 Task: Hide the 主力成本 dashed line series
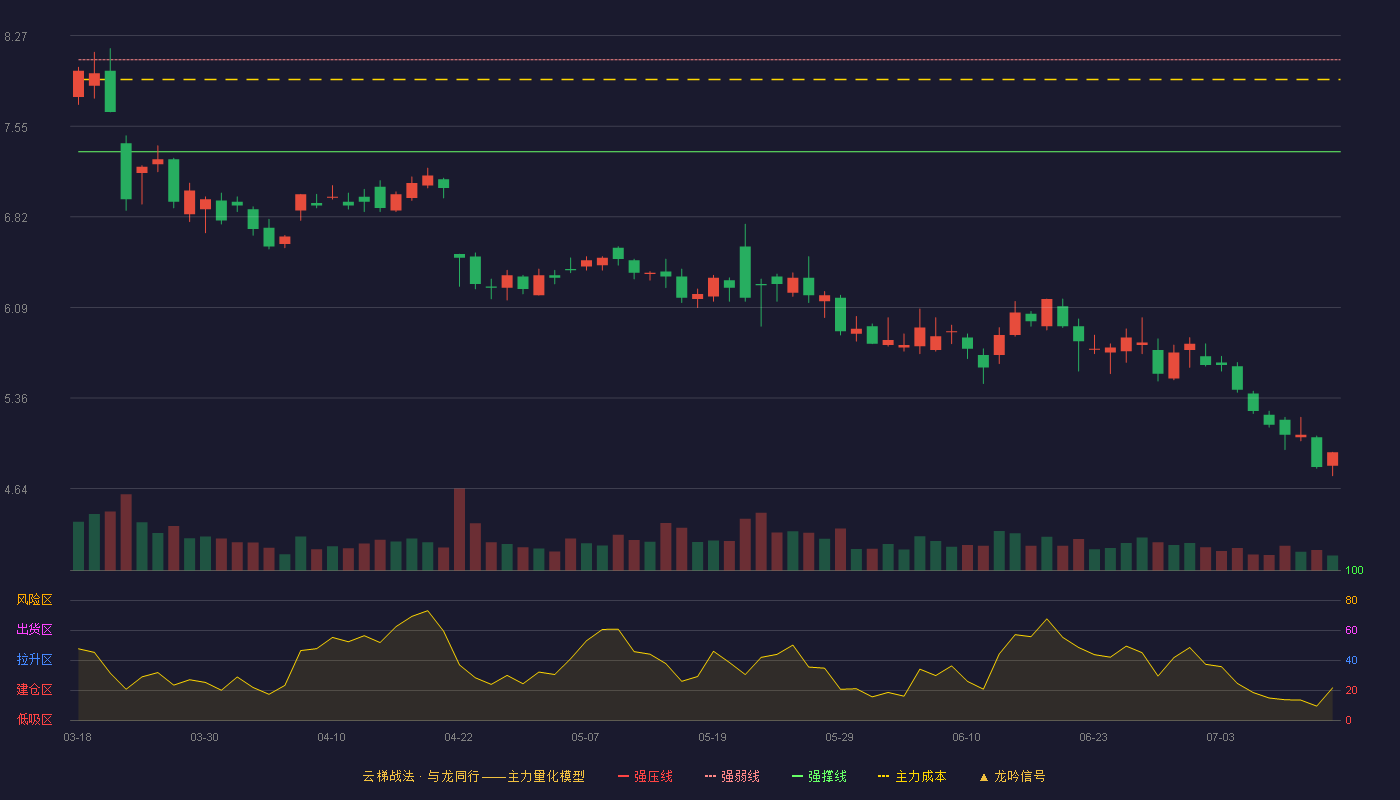click(x=912, y=776)
